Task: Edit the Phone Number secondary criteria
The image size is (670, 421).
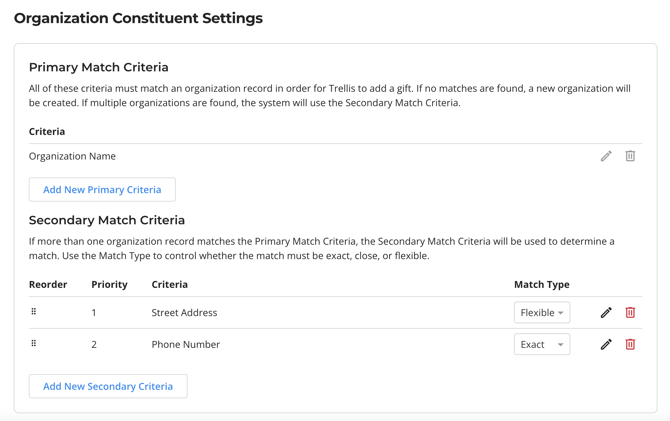Action: [x=606, y=345]
